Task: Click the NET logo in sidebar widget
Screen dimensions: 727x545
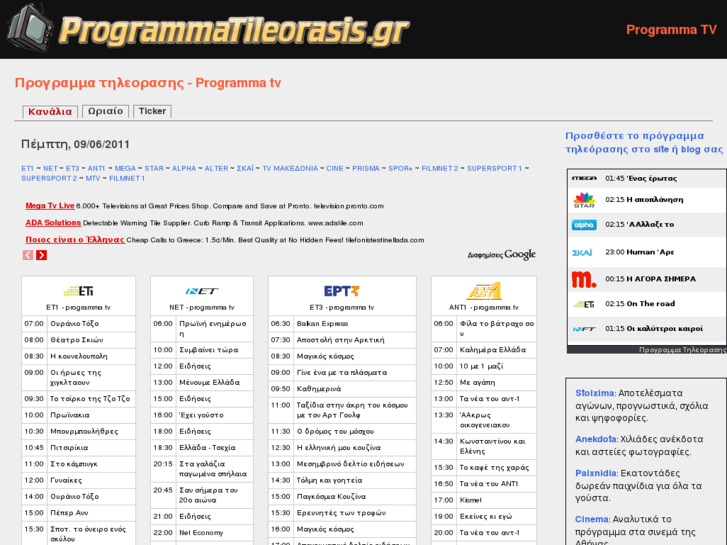Action: click(x=584, y=329)
